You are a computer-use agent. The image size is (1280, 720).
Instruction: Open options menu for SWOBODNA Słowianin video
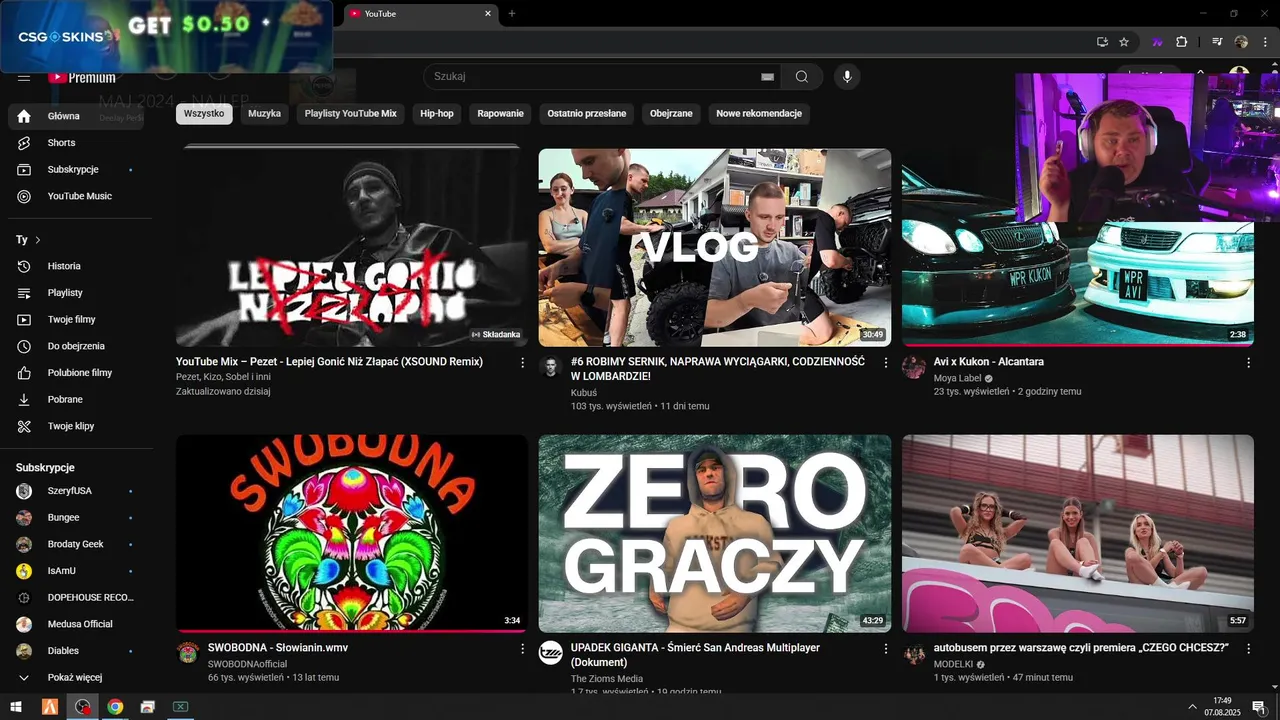coord(522,649)
